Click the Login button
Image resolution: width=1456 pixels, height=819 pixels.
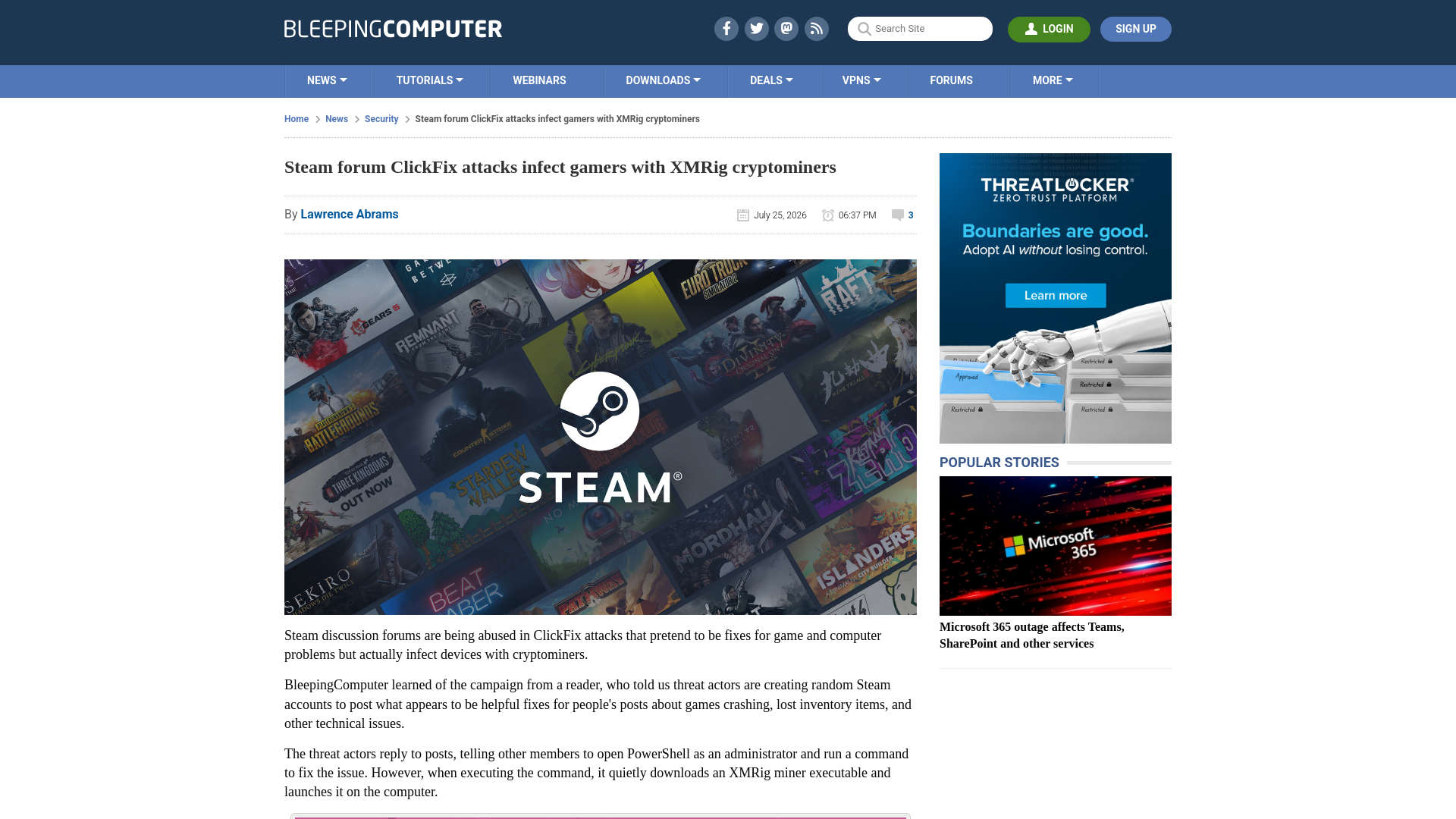tap(1049, 29)
